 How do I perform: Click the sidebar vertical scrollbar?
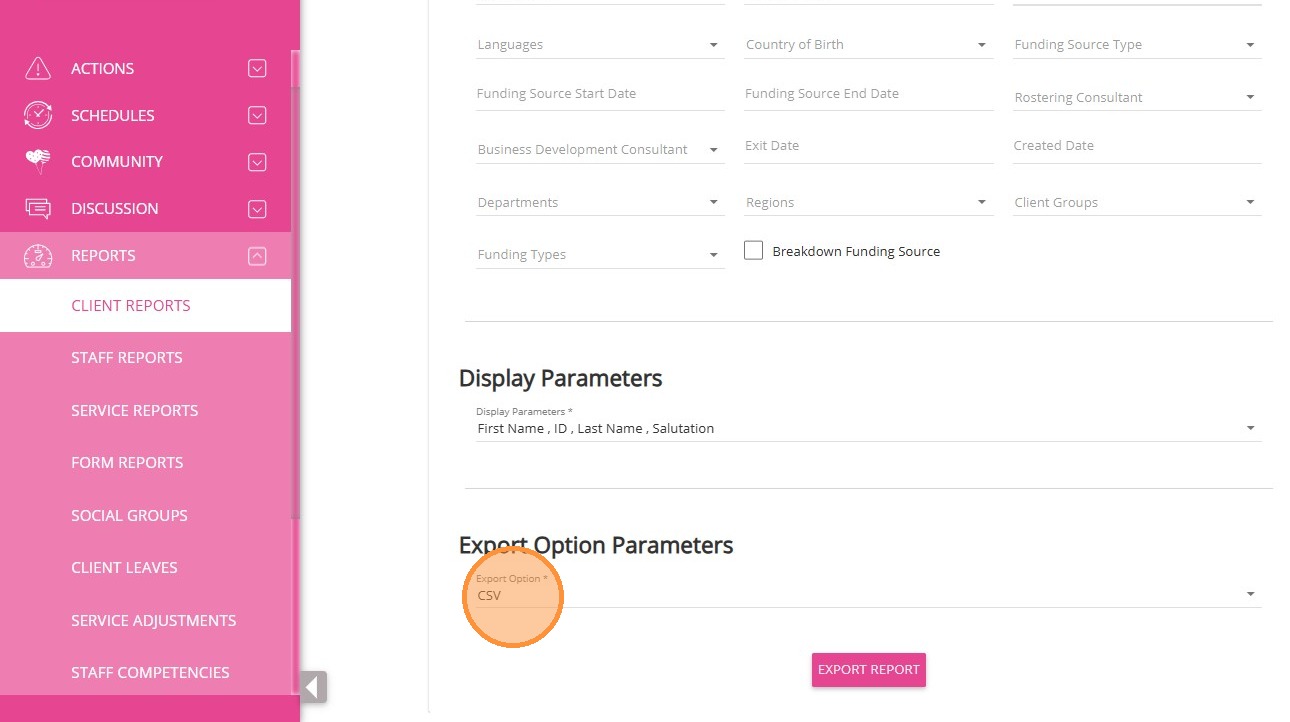tap(295, 300)
